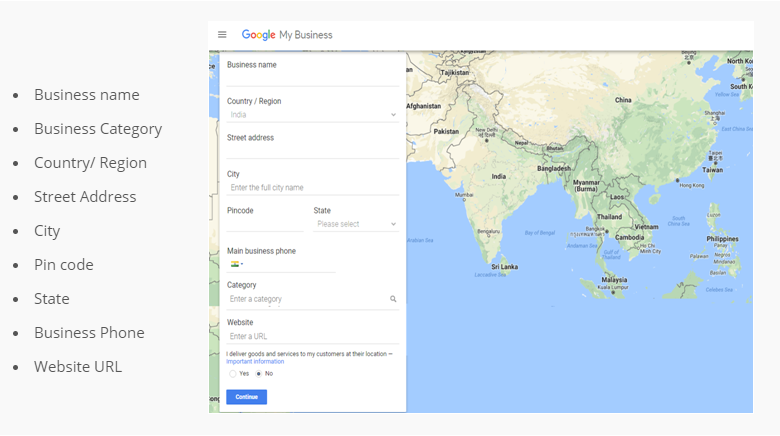The image size is (780, 436).
Task: Select the Yes delivery radio button
Action: 233,373
